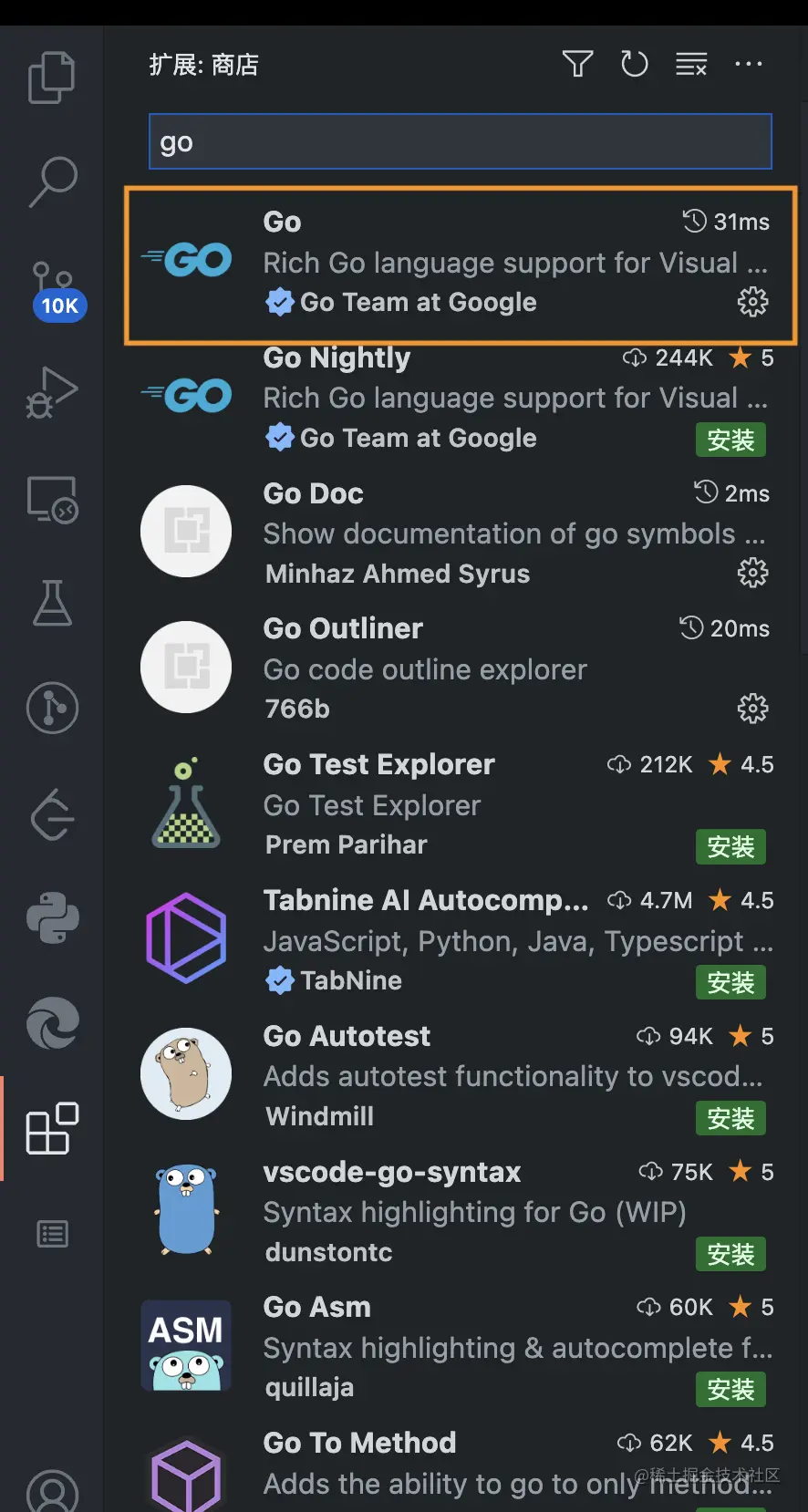Image resolution: width=808 pixels, height=1512 pixels.
Task: Click the extension search input field
Action: (461, 141)
